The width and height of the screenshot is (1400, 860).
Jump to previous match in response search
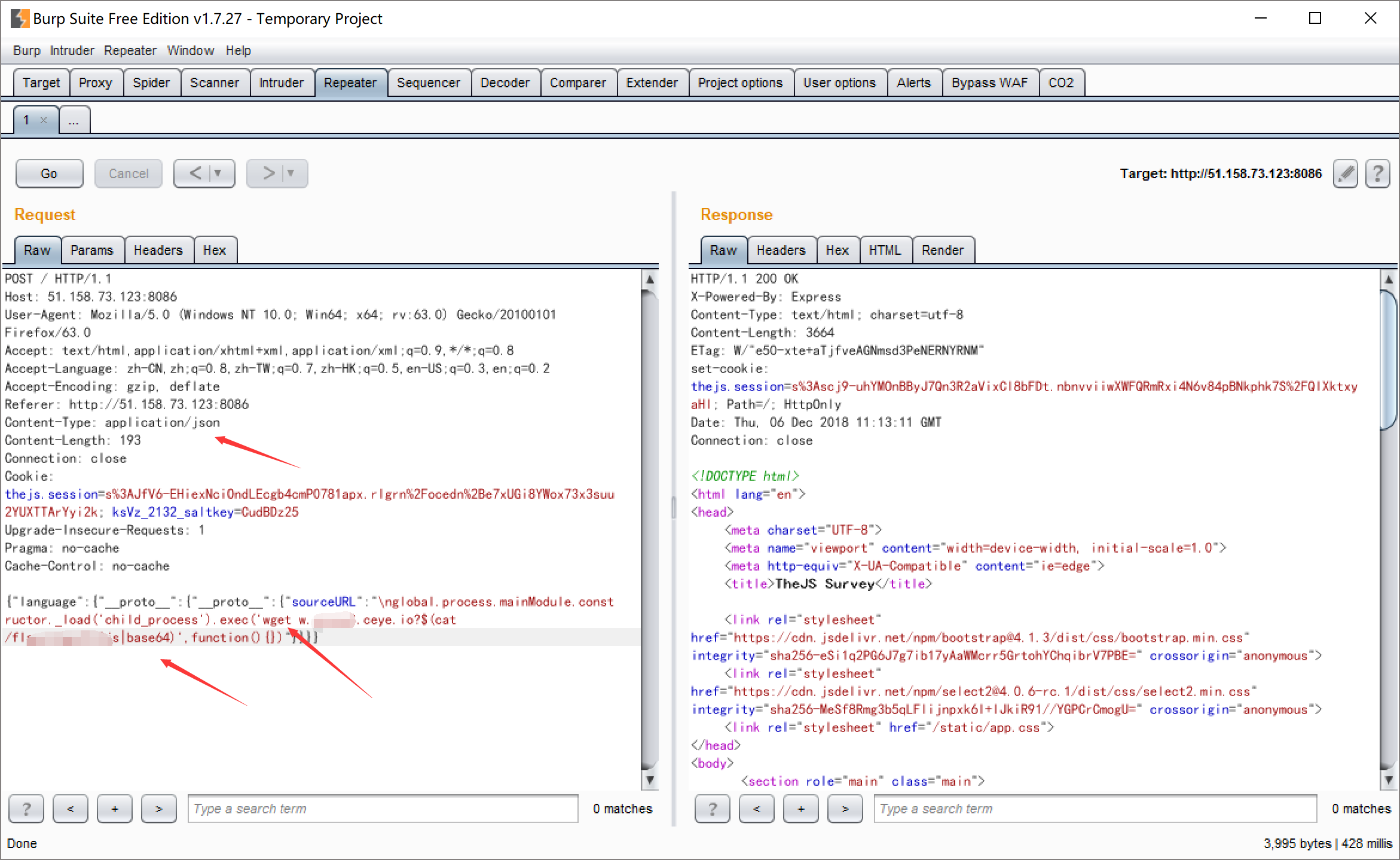click(x=757, y=809)
